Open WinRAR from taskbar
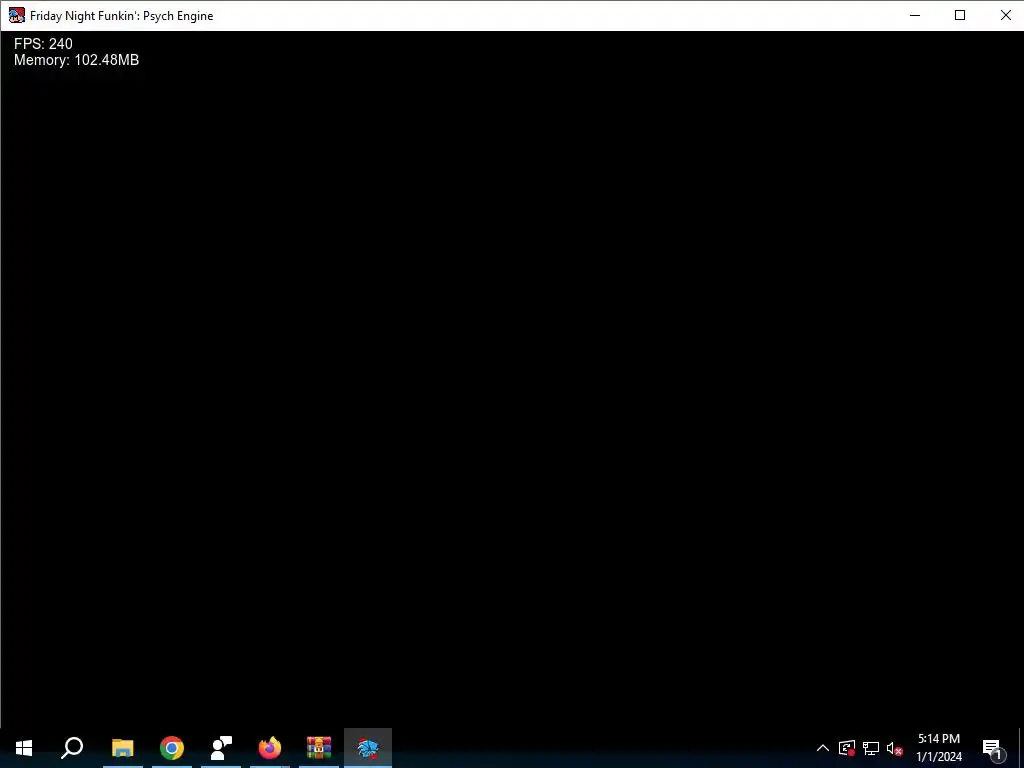 pos(319,748)
